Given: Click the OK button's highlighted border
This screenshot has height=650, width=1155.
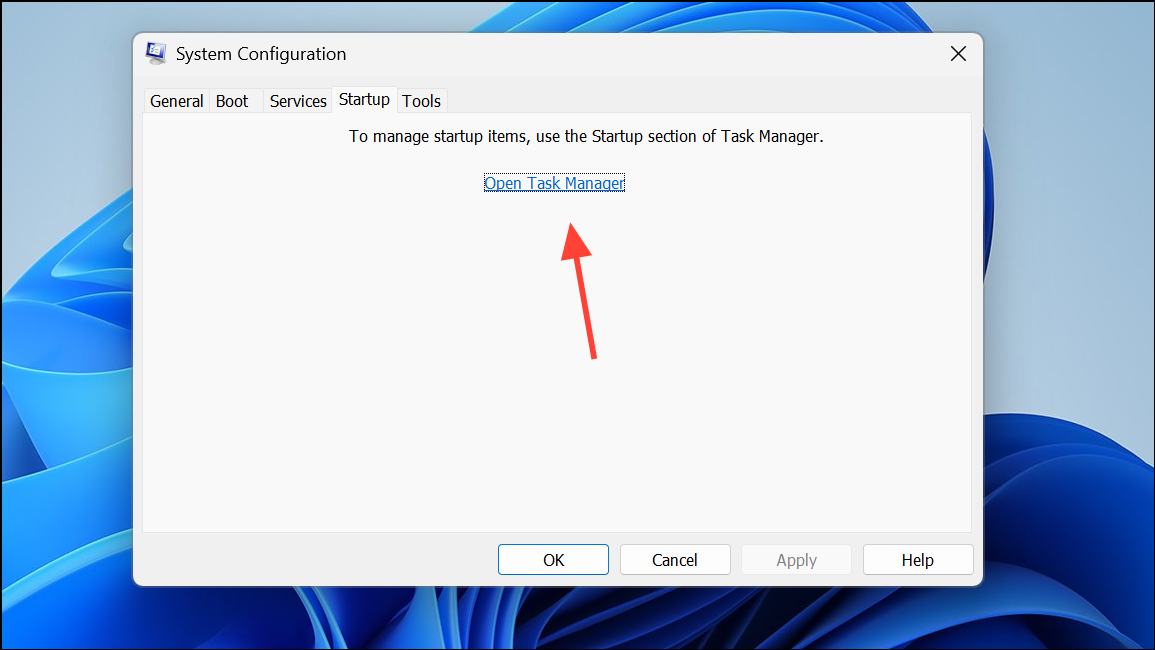Looking at the screenshot, I should click(x=553, y=546).
